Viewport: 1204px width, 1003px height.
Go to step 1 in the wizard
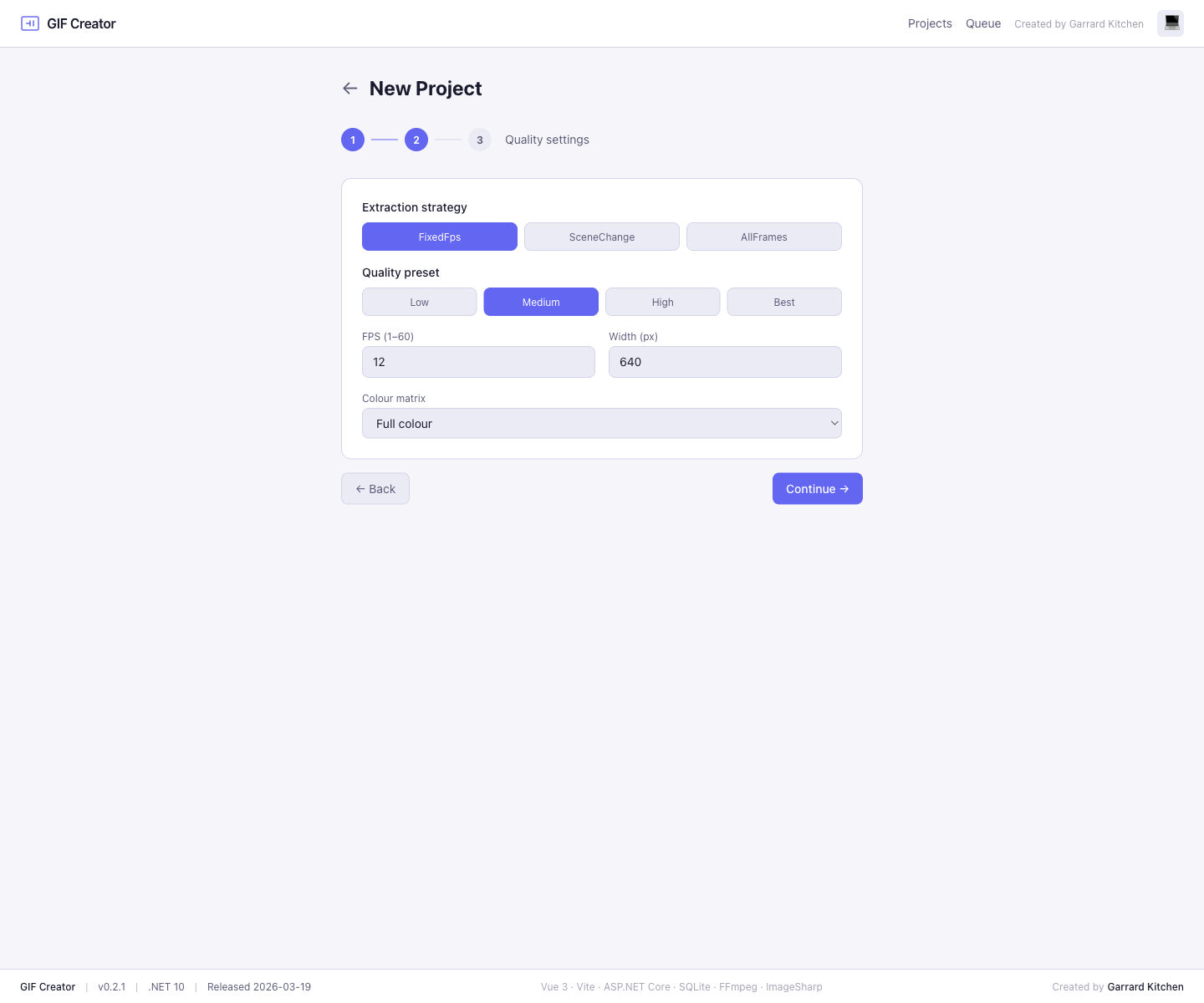coord(353,140)
